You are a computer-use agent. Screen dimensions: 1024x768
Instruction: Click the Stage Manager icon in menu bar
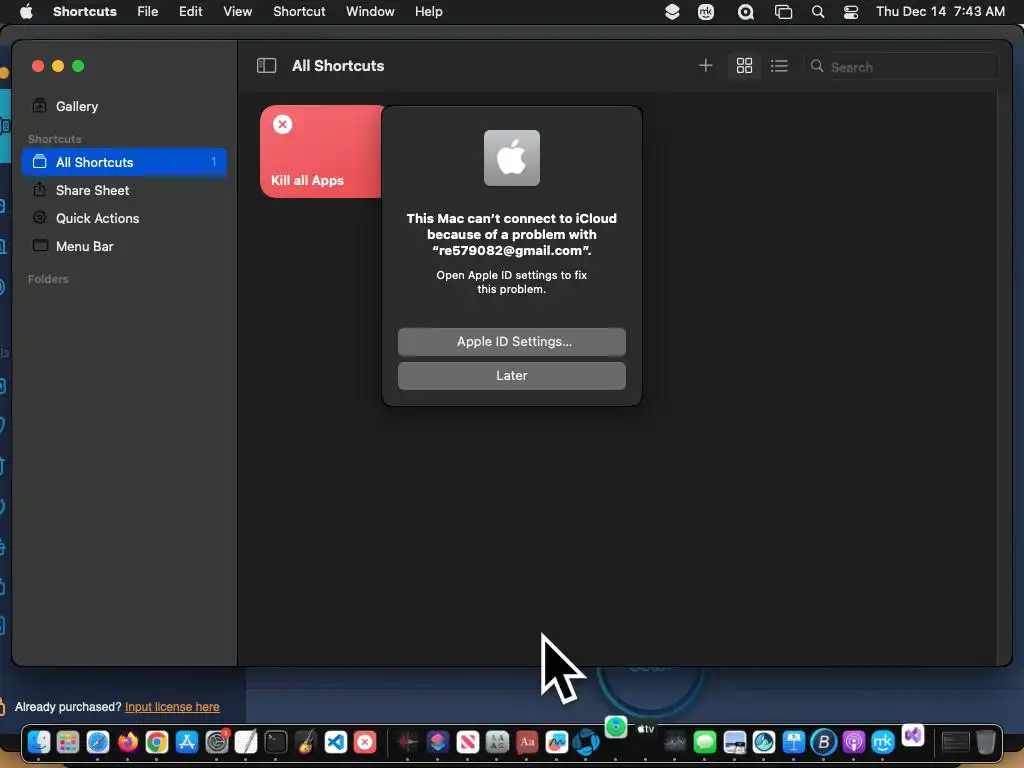click(x=783, y=12)
